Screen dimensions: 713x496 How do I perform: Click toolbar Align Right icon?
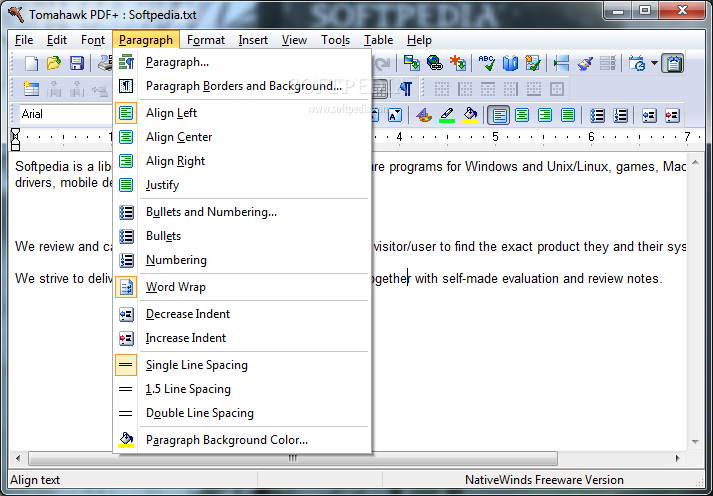(545, 115)
